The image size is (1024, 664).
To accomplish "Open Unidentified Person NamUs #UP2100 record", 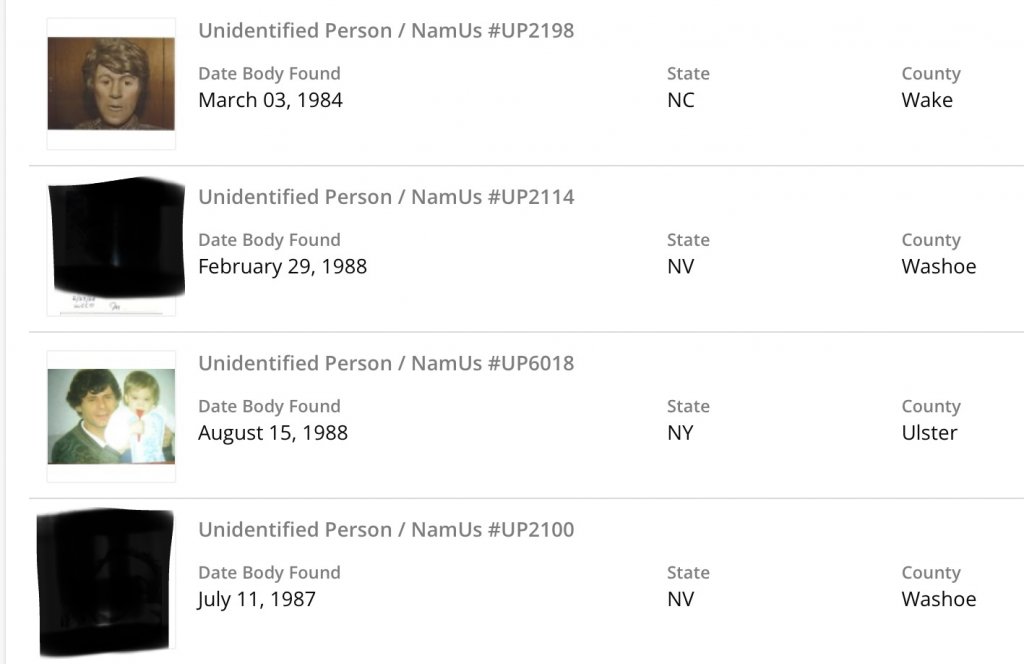I will point(386,529).
